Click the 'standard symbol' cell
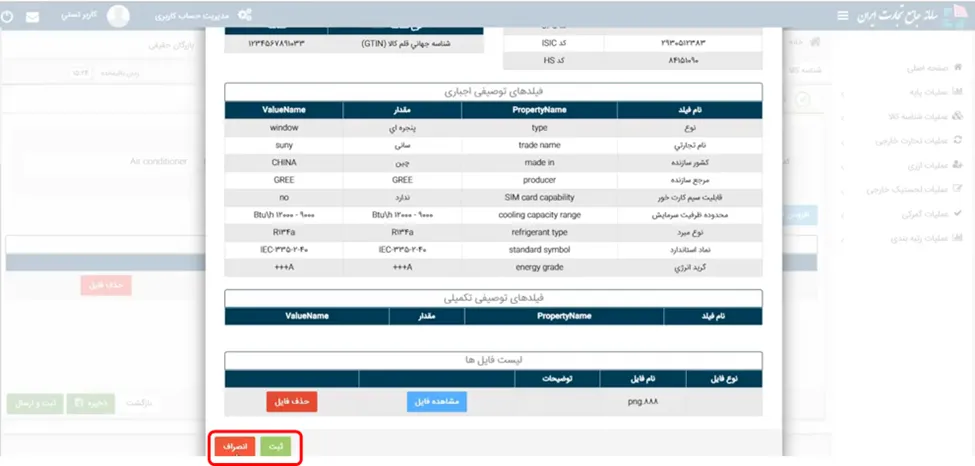 point(539,249)
